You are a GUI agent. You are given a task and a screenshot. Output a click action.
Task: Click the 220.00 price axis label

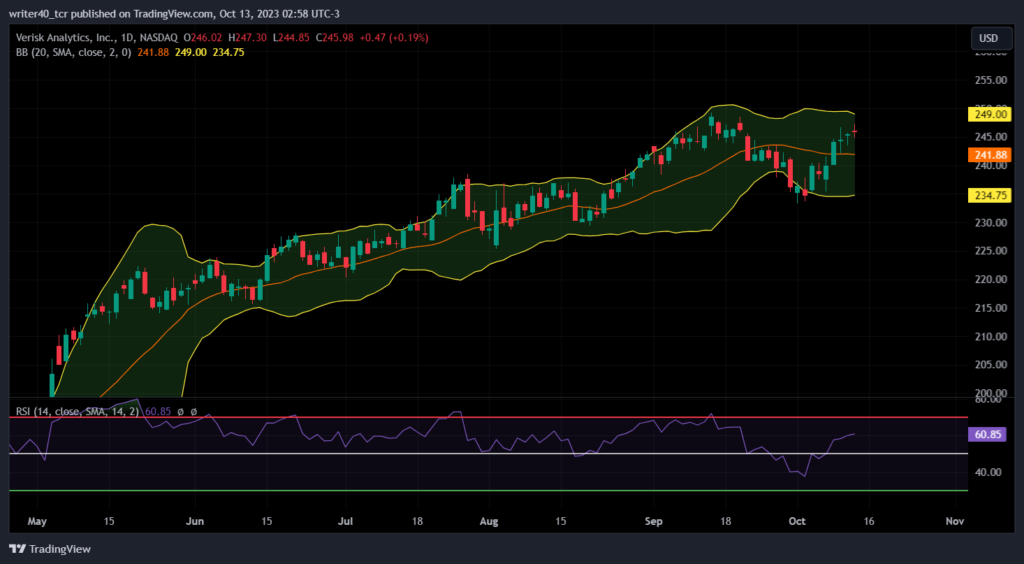991,279
